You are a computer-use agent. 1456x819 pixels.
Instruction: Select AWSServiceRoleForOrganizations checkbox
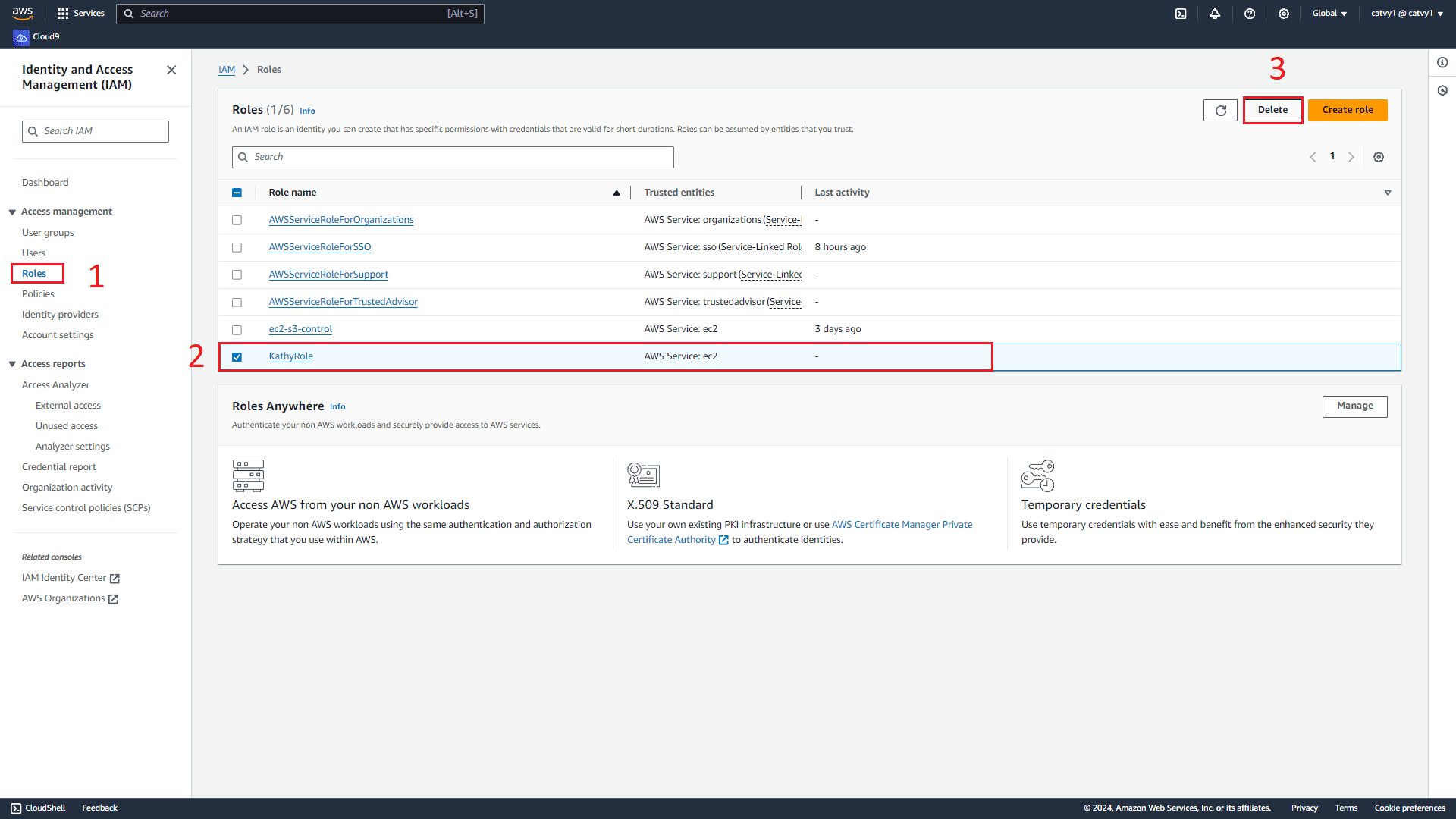click(x=237, y=220)
